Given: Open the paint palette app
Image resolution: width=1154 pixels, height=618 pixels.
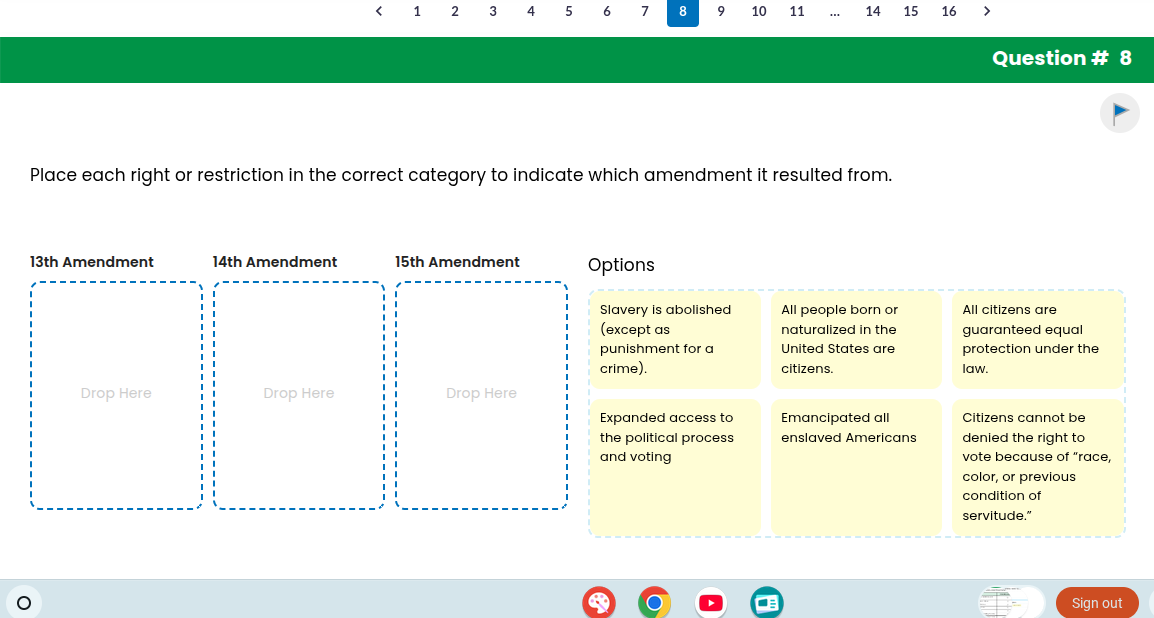Looking at the screenshot, I should coord(598,602).
